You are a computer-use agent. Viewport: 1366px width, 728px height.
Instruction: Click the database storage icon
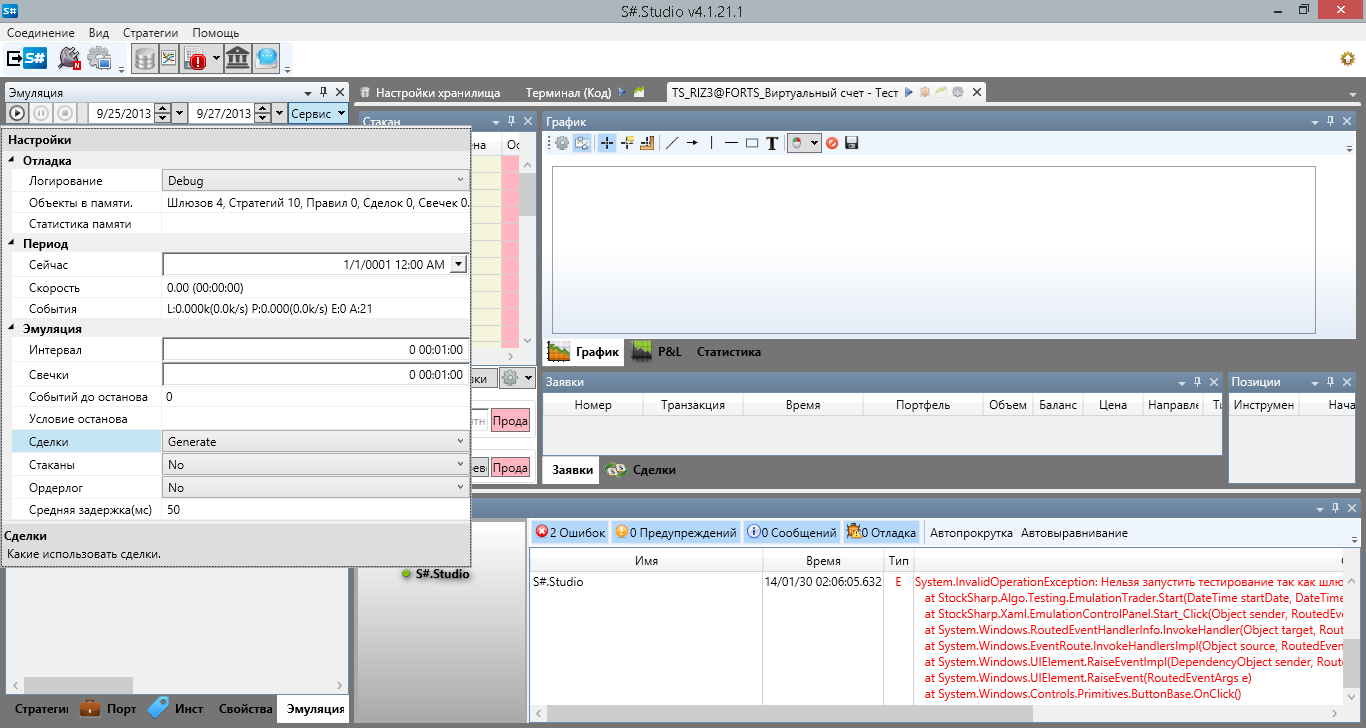(145, 59)
